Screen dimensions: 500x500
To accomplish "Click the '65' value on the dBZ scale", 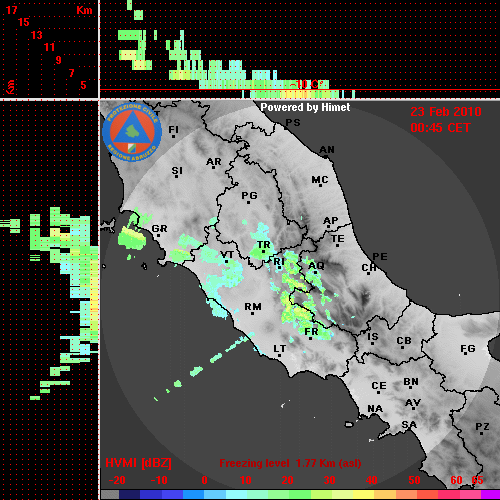I will point(477,480).
